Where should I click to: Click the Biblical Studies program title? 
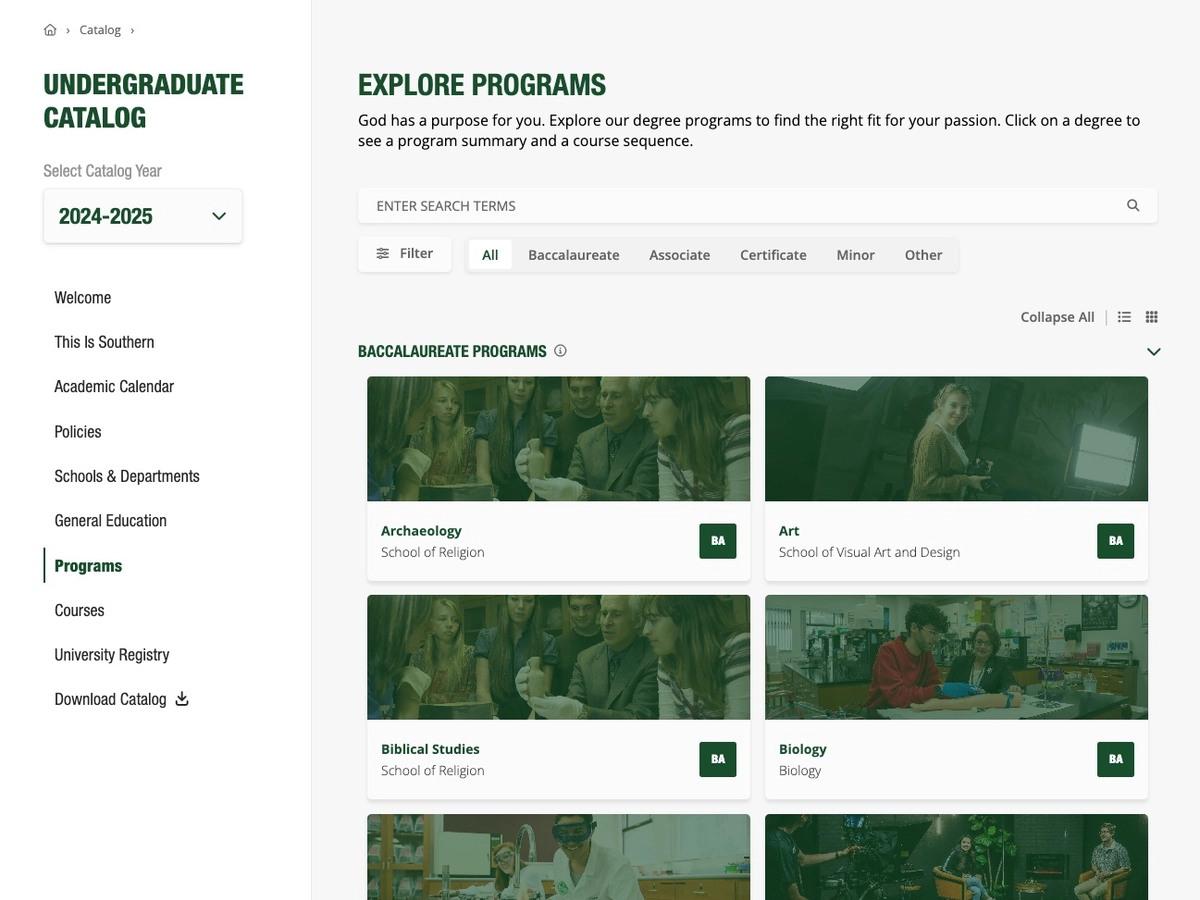(430, 749)
